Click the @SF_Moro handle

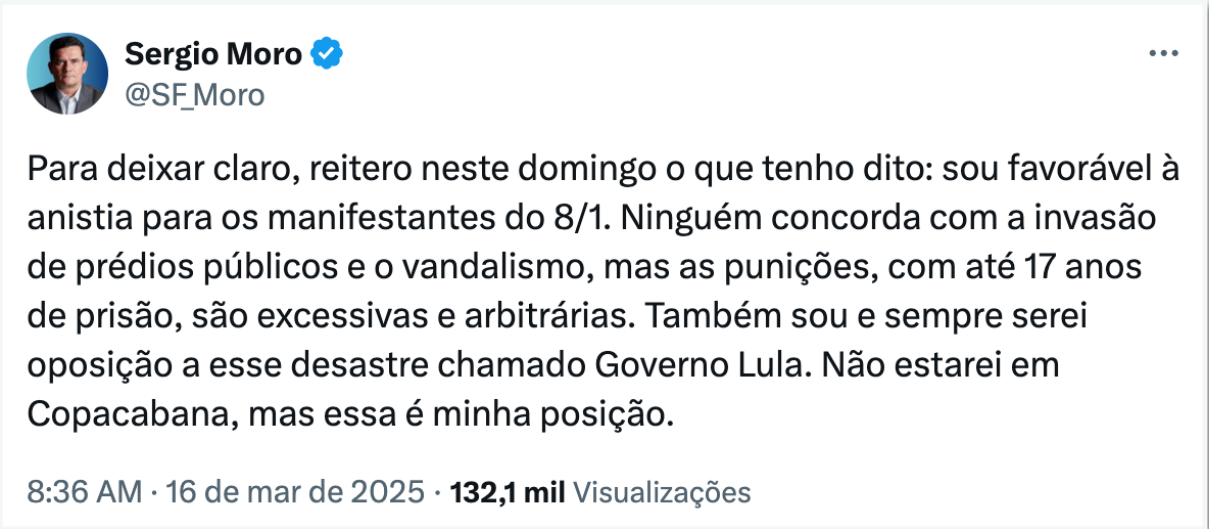pyautogui.click(x=194, y=95)
